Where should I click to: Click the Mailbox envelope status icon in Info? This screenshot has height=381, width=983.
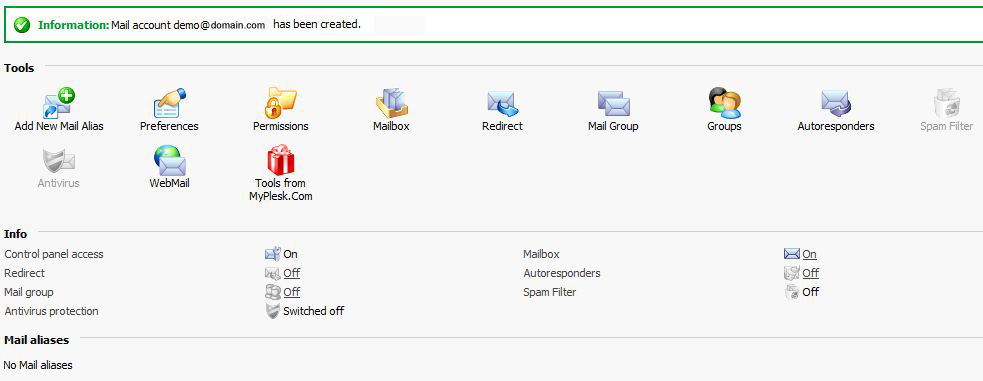(792, 254)
